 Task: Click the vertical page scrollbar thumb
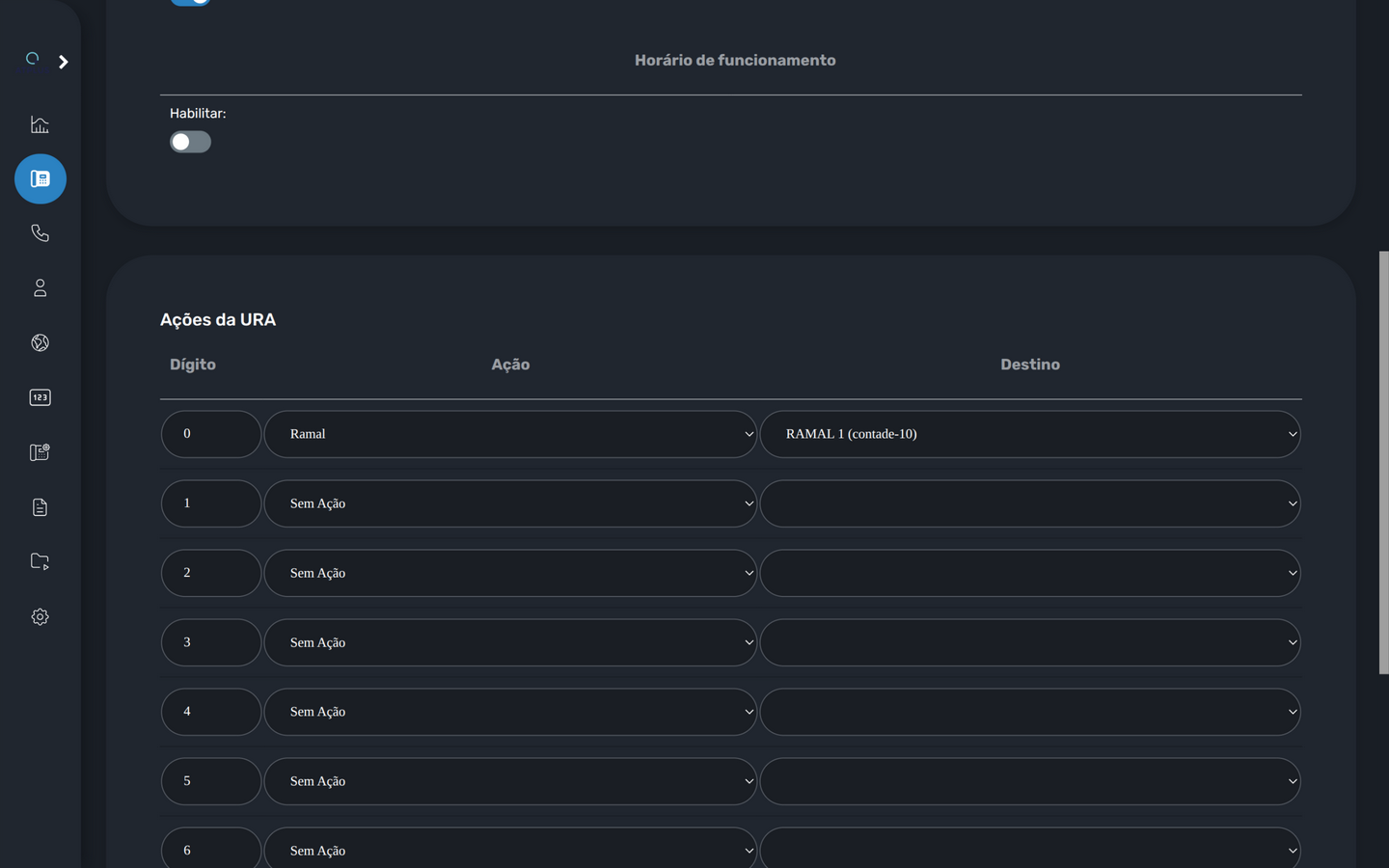[1383, 463]
